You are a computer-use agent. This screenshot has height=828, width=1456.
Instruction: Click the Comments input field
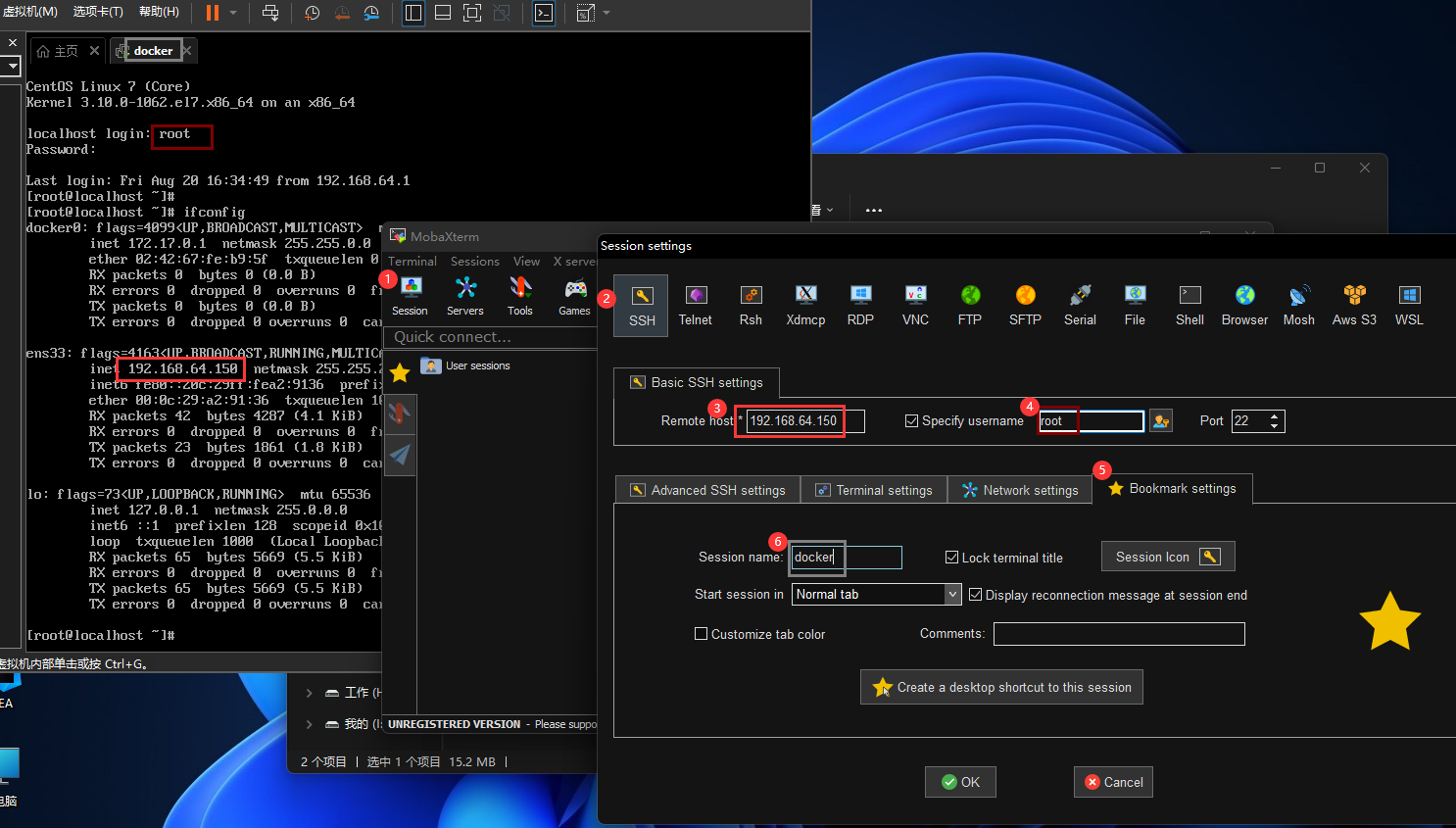pyautogui.click(x=1119, y=634)
